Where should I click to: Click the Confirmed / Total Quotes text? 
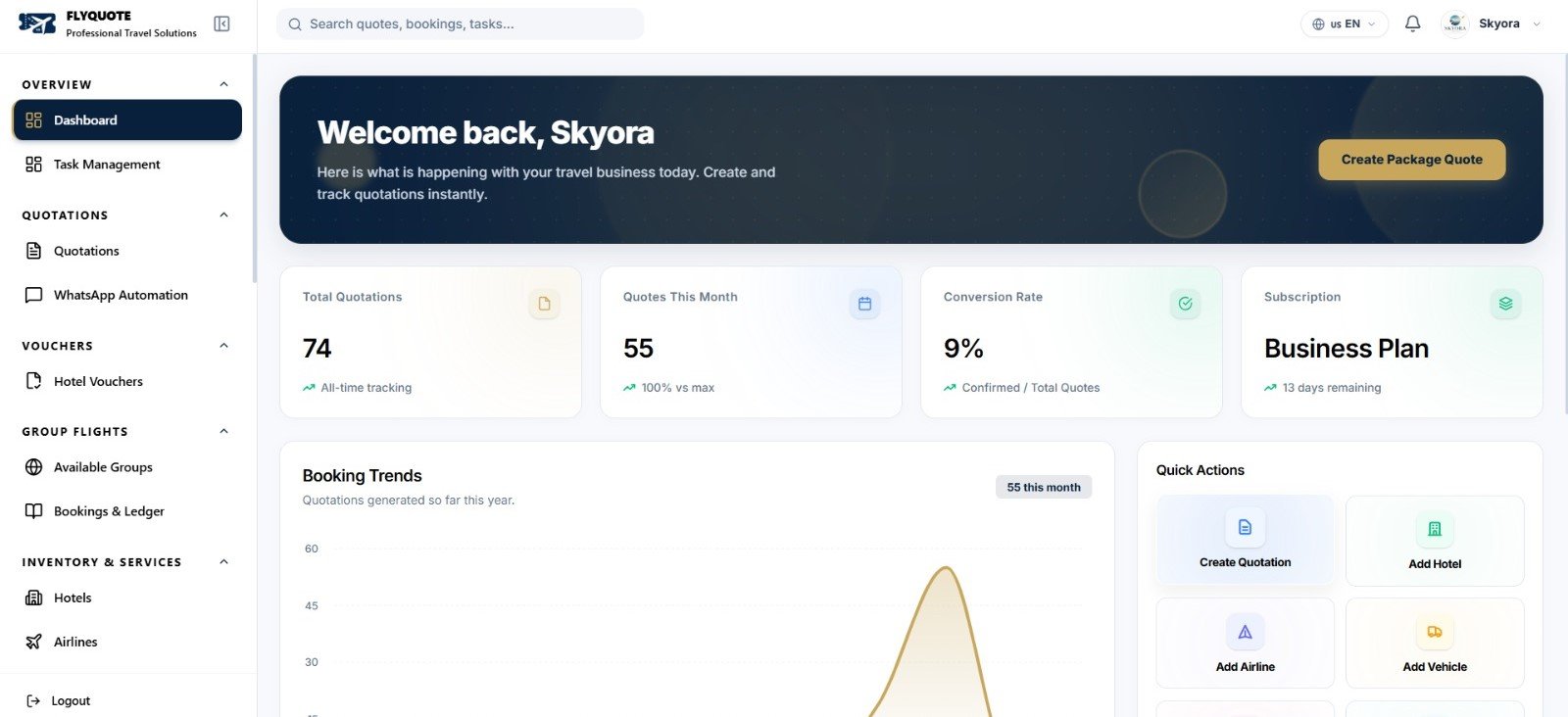coord(1030,388)
